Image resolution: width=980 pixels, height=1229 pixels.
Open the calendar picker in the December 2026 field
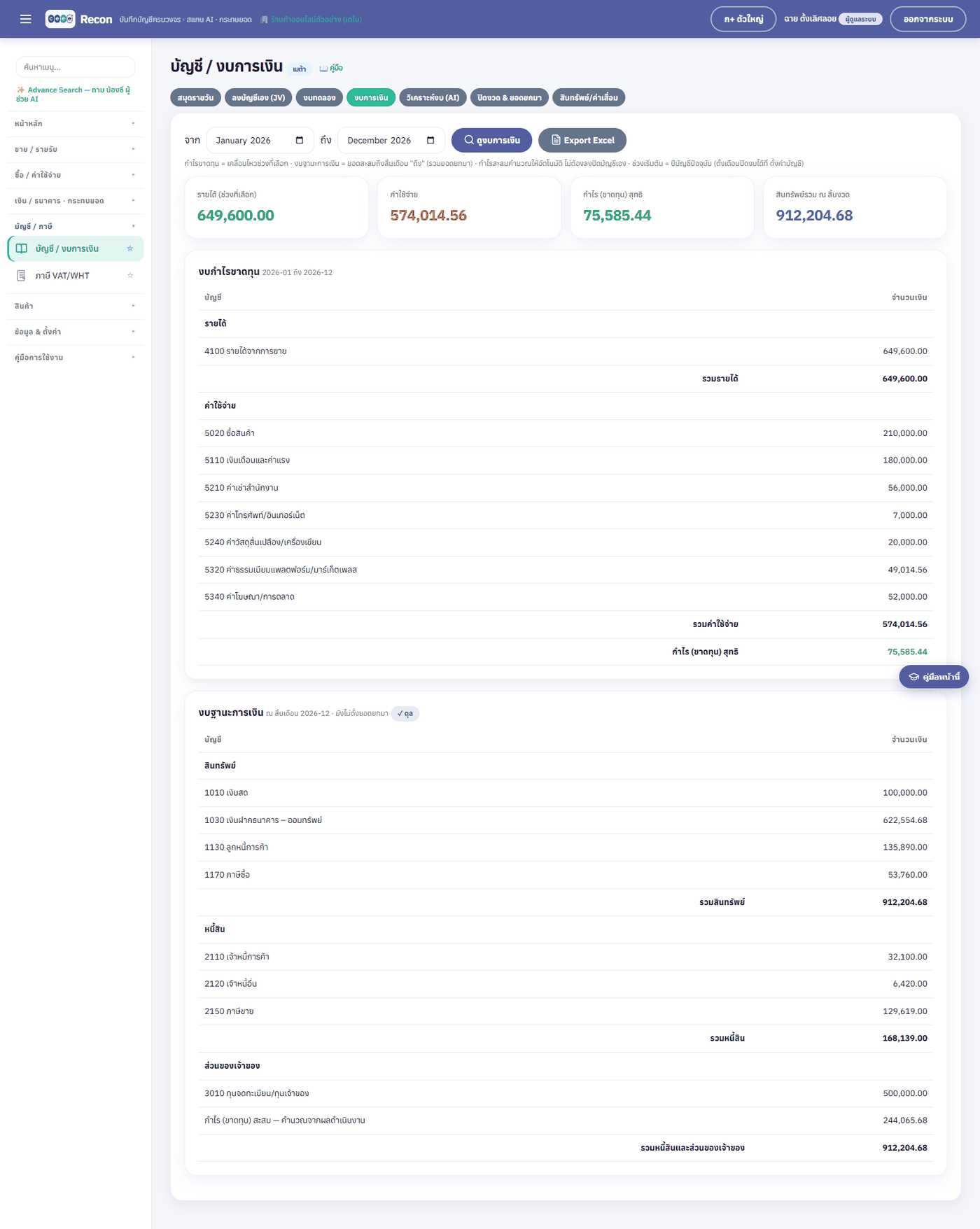tap(430, 140)
